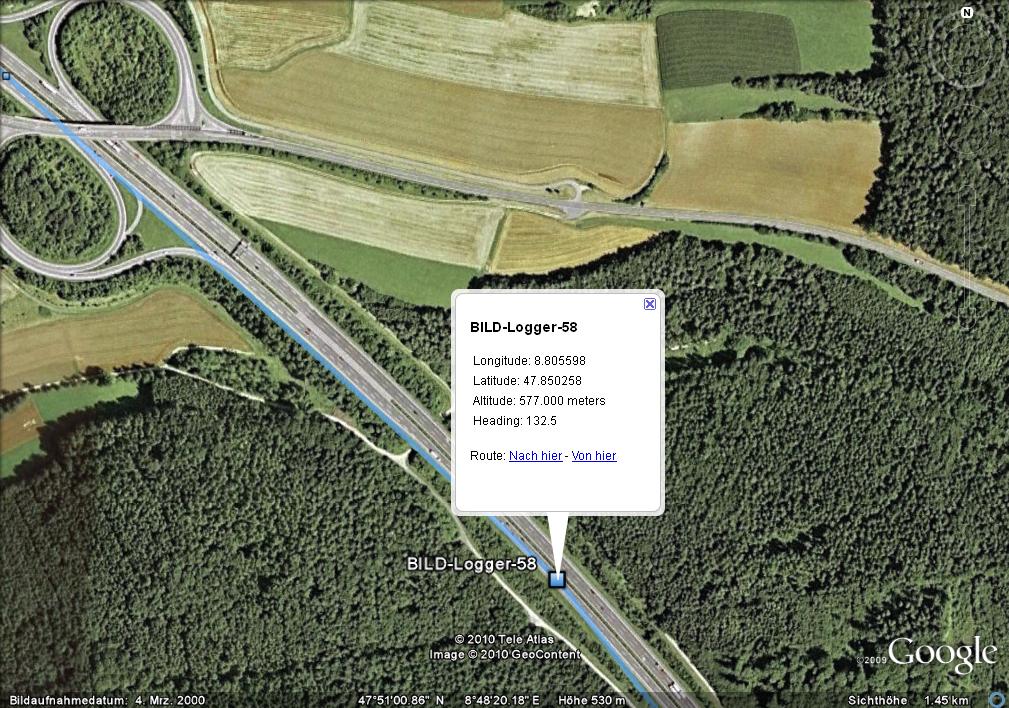Reset view north with the N compass button
Viewport: 1009px width, 708px height.
point(967,13)
